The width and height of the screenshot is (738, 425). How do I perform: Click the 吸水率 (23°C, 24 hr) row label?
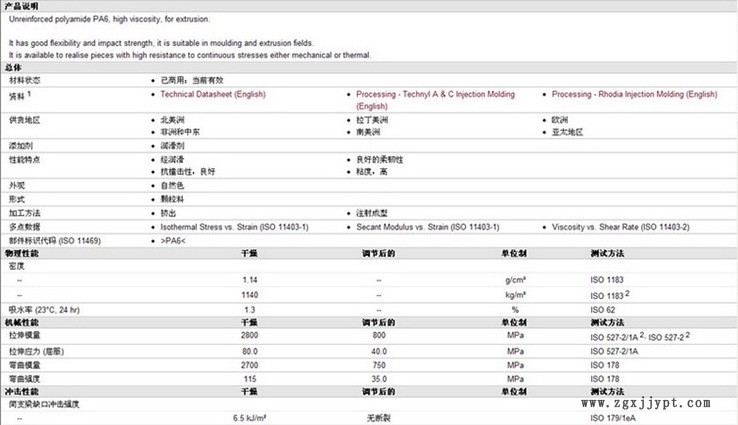point(45,310)
